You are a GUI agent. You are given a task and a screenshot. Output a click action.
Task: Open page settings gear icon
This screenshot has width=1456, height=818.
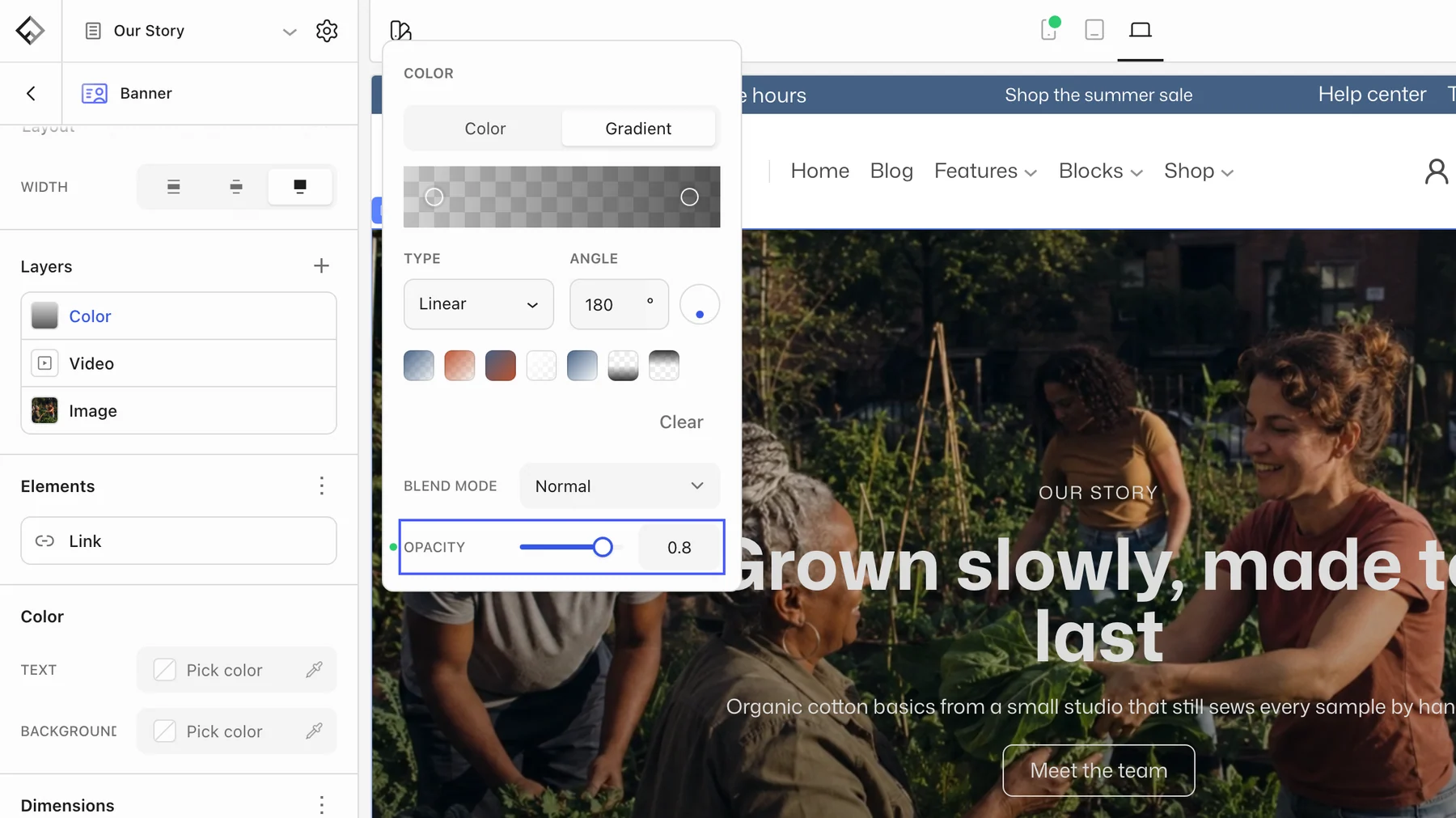pos(327,31)
